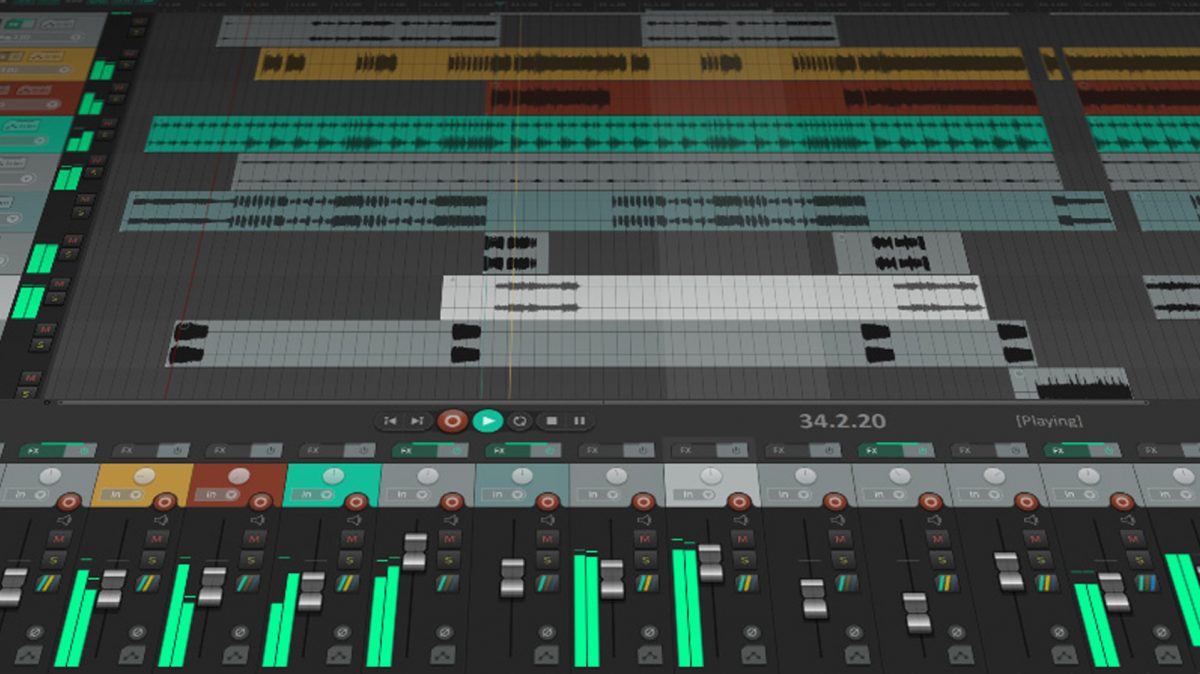Click the pan knob on the teal mixer channel

[333, 473]
